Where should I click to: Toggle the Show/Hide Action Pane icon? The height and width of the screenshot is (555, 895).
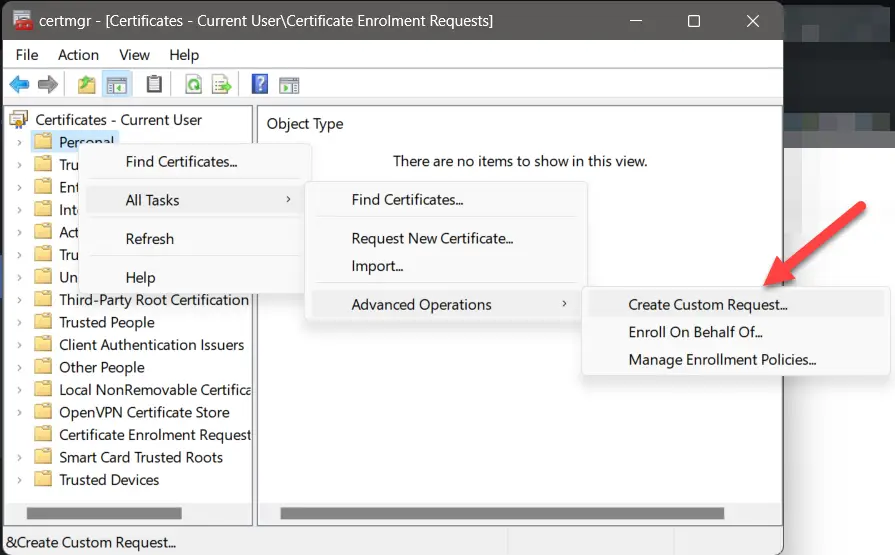point(289,85)
